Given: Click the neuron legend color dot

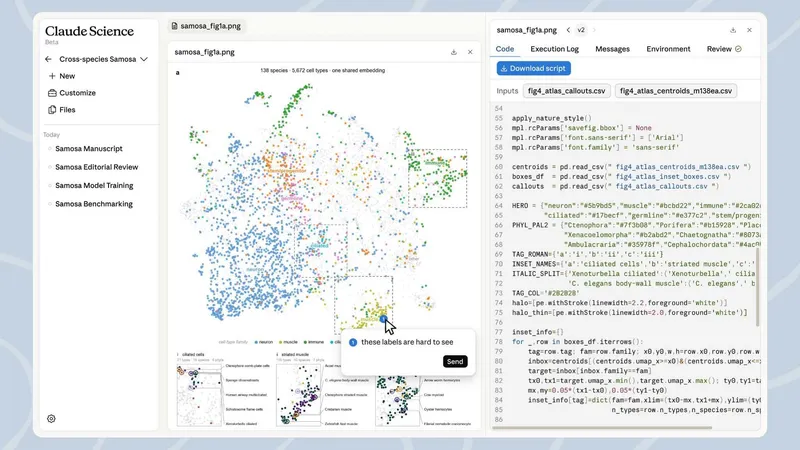Looking at the screenshot, I should pyautogui.click(x=256, y=342).
